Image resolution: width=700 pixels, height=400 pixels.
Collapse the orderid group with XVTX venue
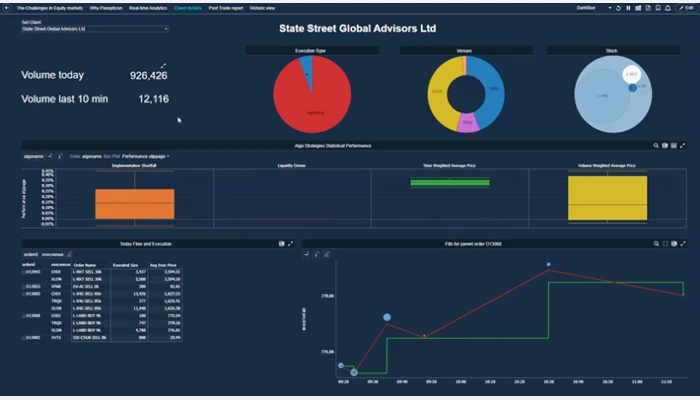pyautogui.click(x=24, y=338)
